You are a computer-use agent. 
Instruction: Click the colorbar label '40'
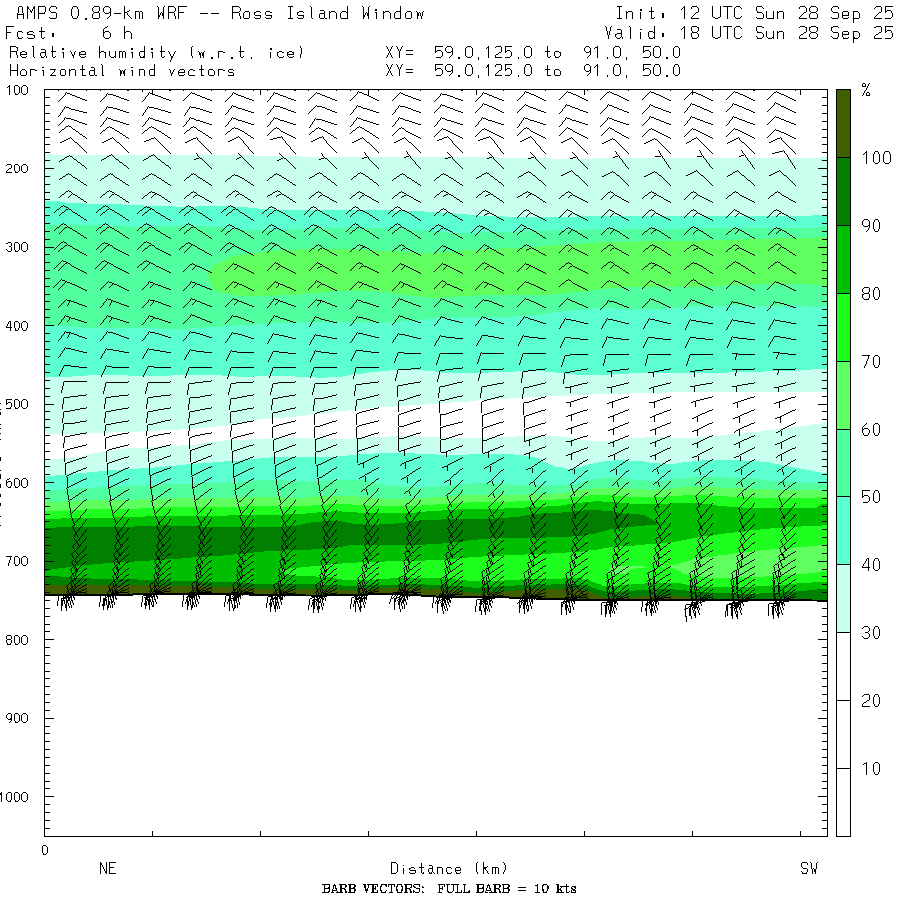tap(871, 565)
